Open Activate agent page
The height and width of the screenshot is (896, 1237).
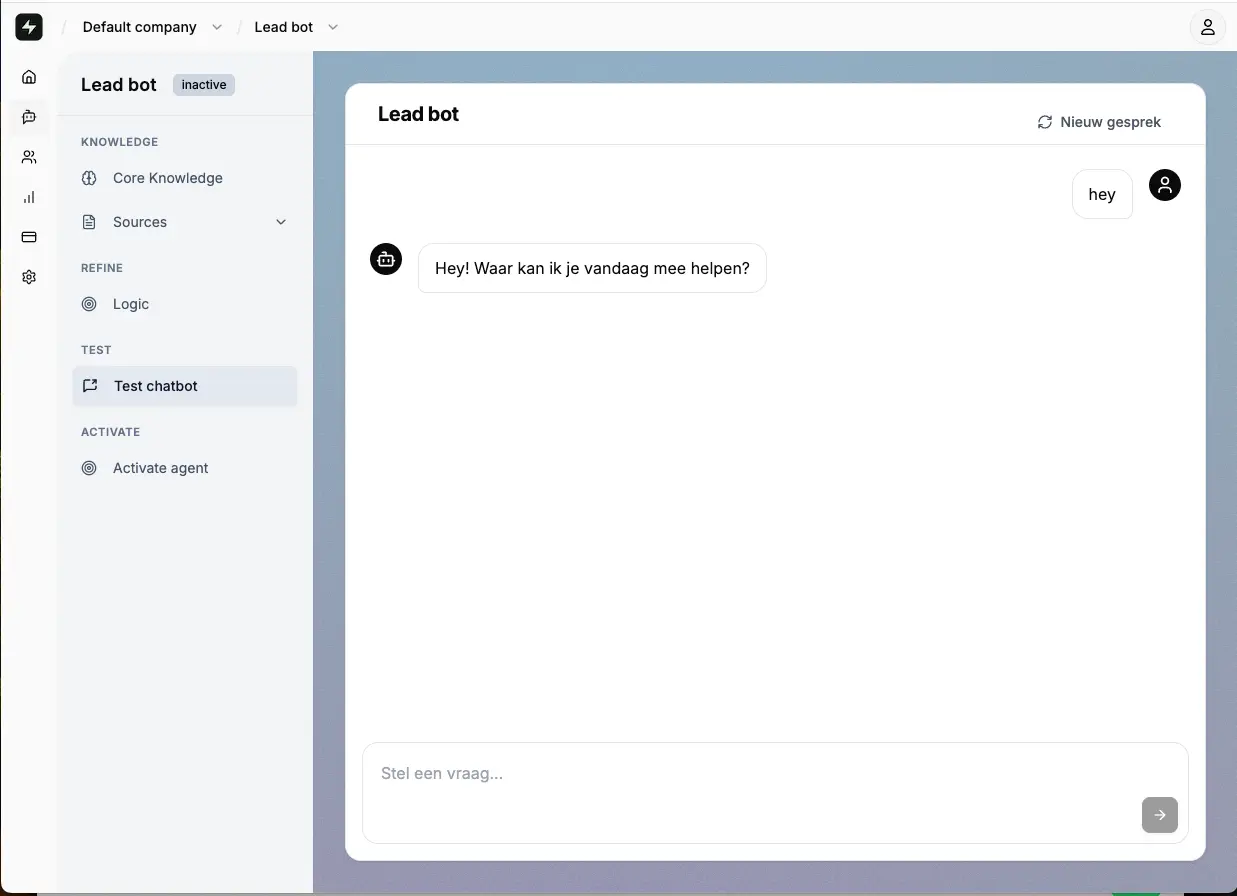160,468
